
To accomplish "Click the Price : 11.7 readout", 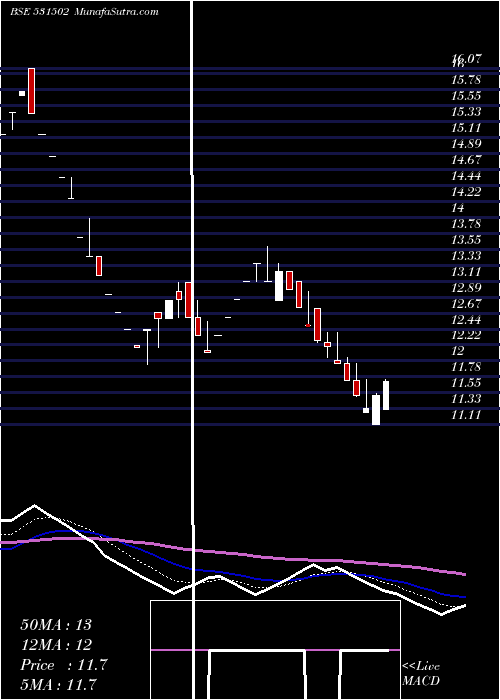I will pos(64,665).
